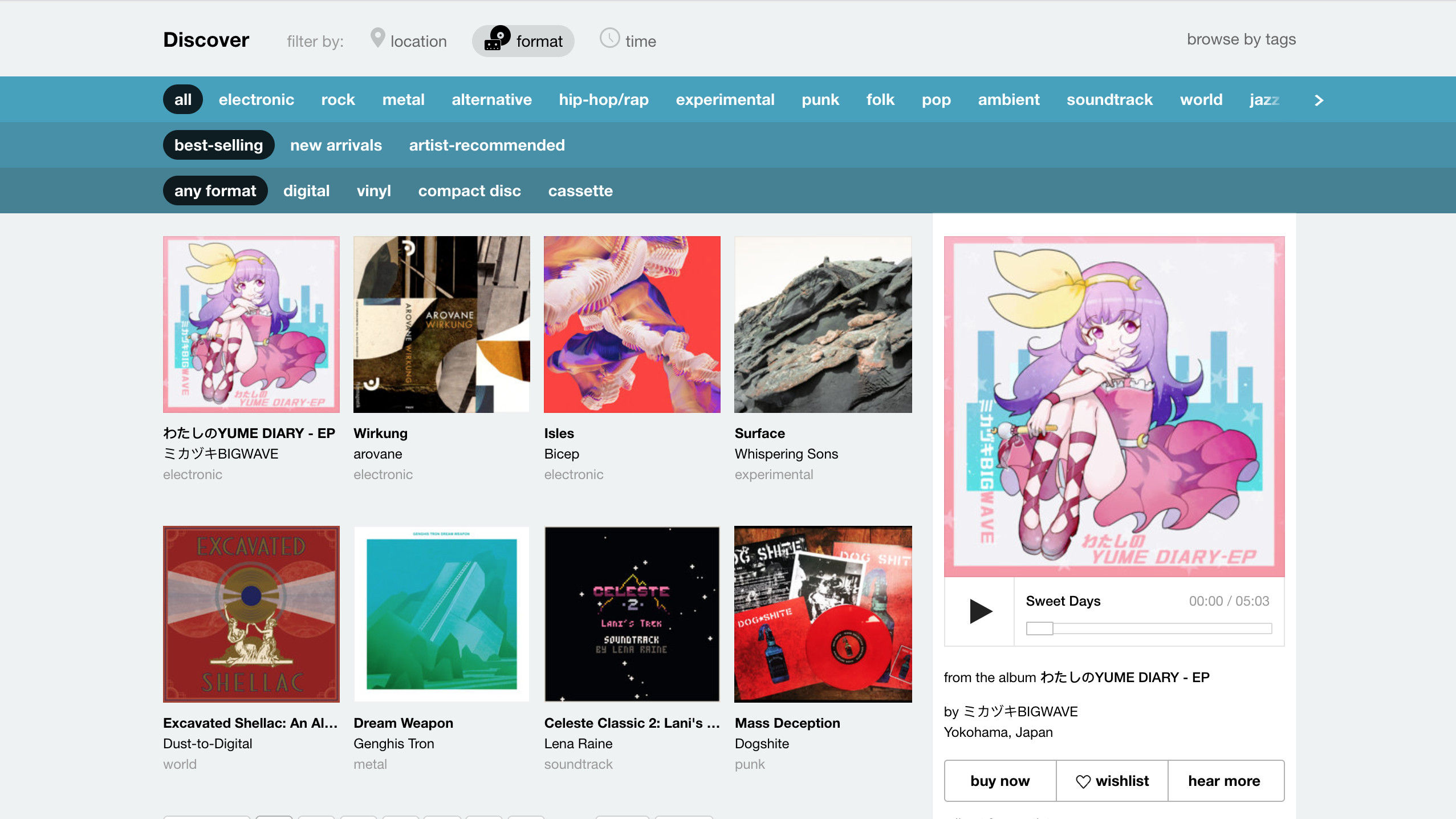Play the track Sweet Days
Screen dimensions: 1456x819
point(978,611)
